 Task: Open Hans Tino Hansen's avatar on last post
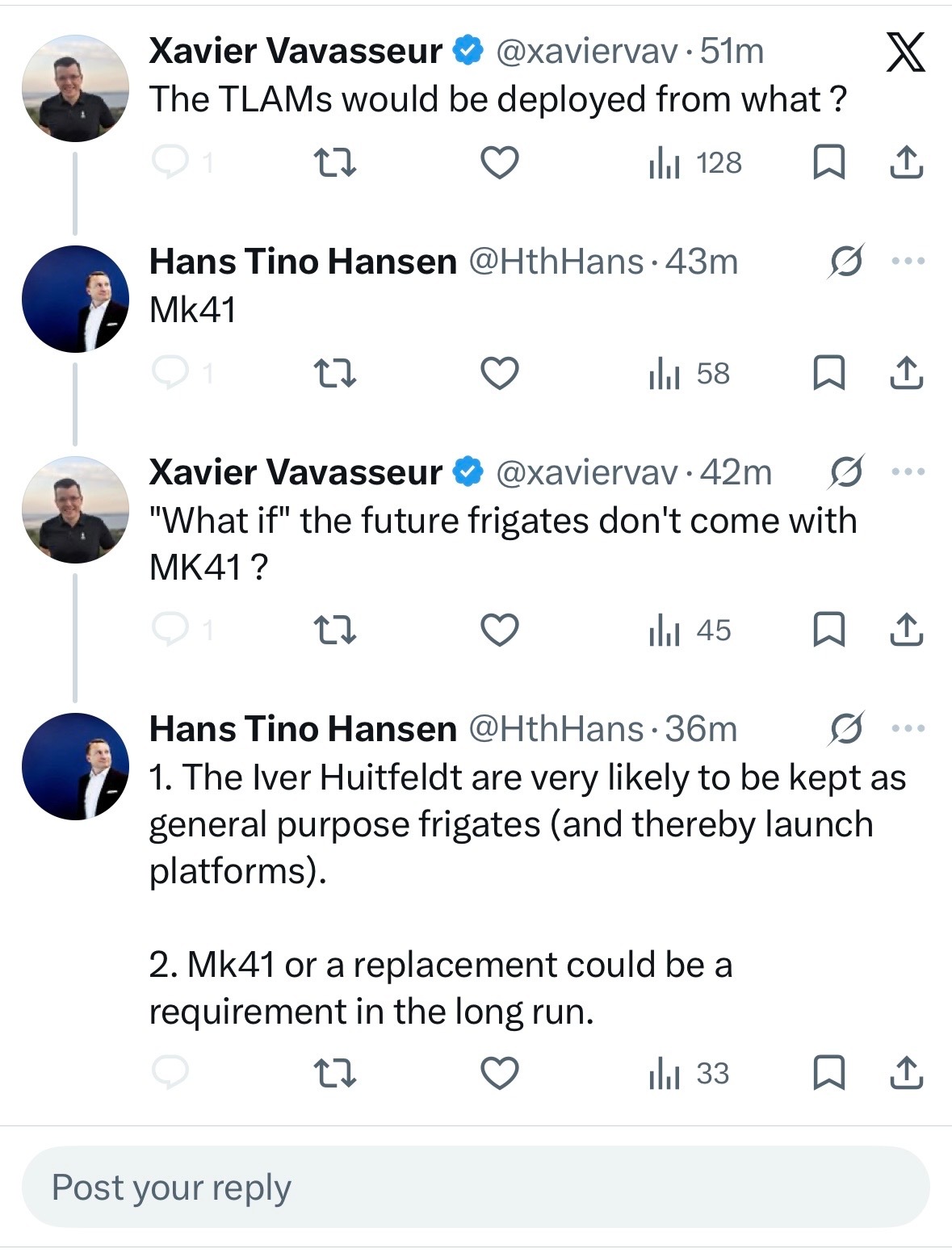point(75,766)
